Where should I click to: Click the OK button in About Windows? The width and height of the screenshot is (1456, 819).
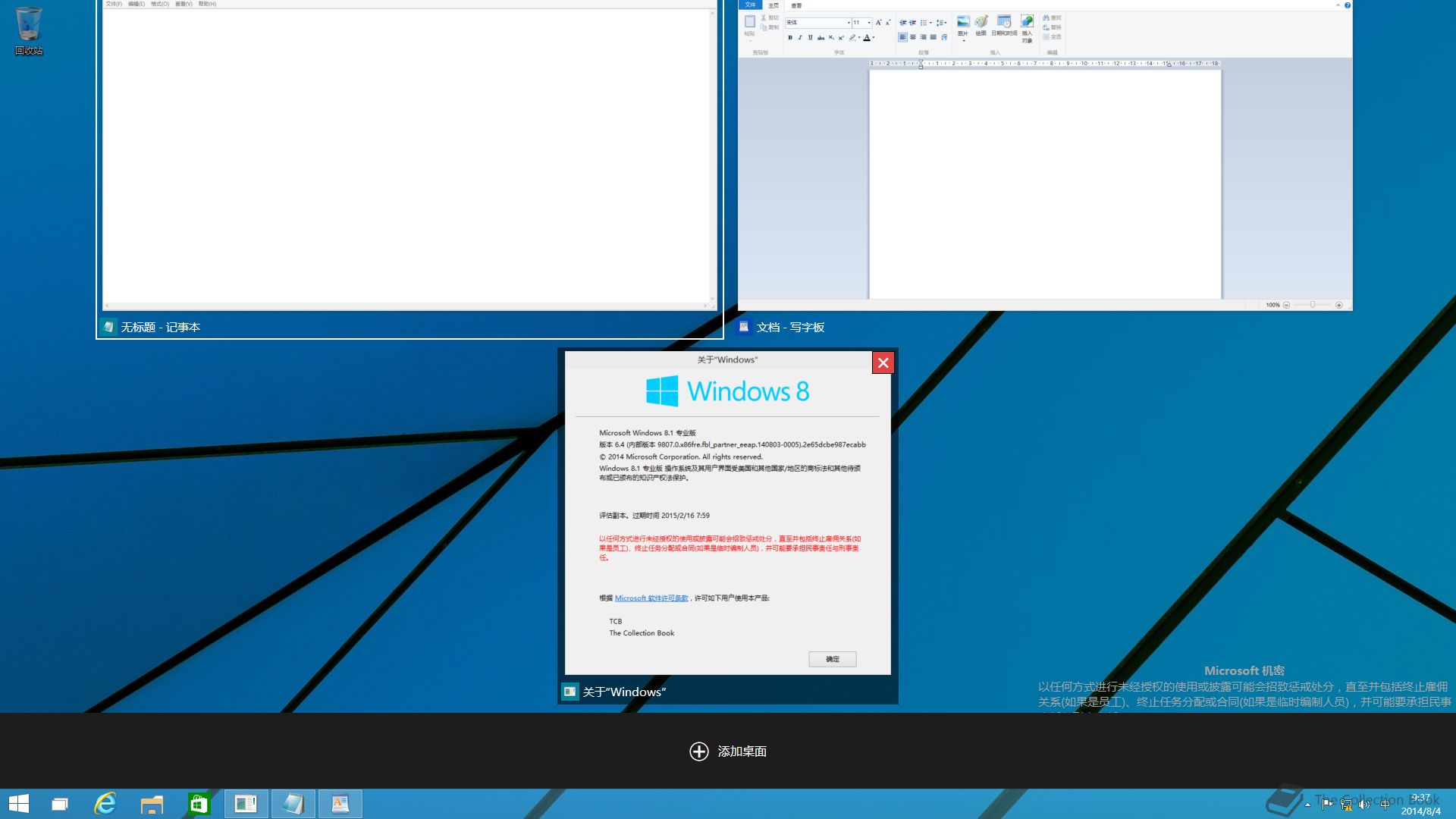click(833, 659)
